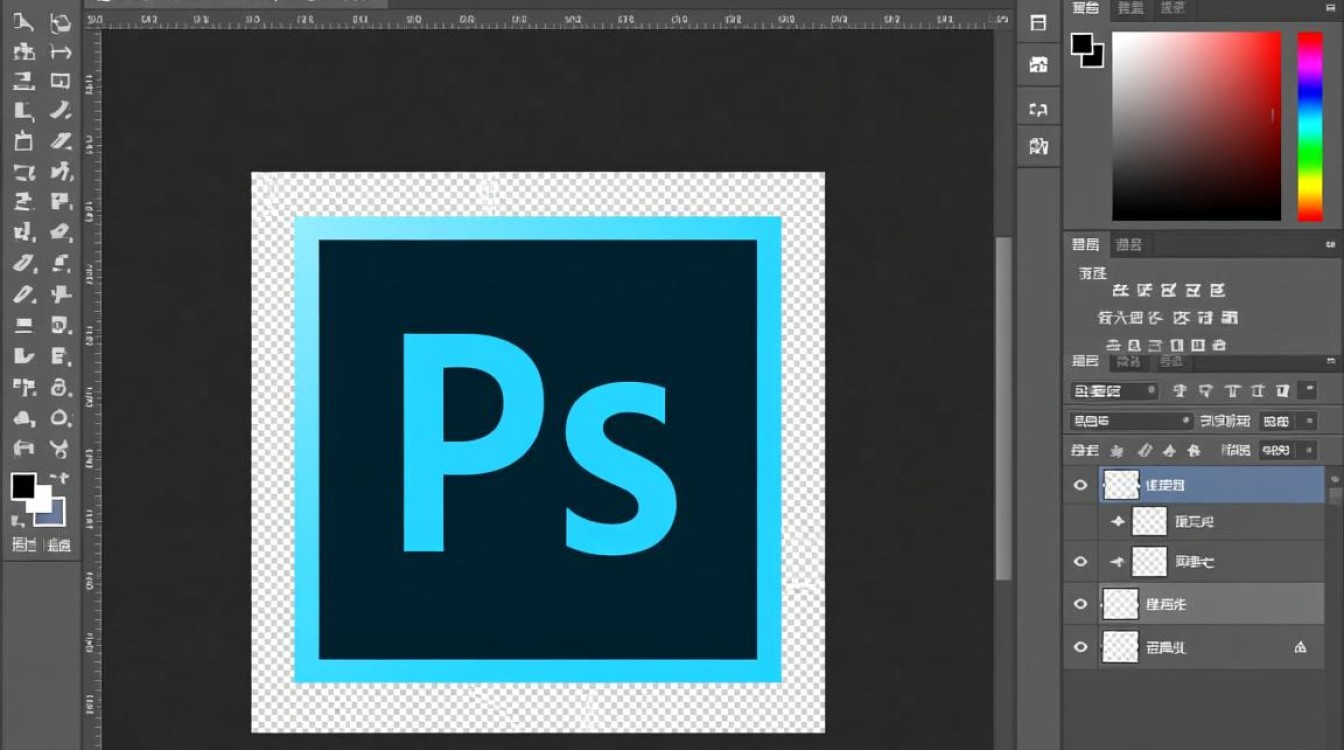Click the lock icon on the bottom layer
Screen dimensions: 1344x750
(x=1300, y=647)
